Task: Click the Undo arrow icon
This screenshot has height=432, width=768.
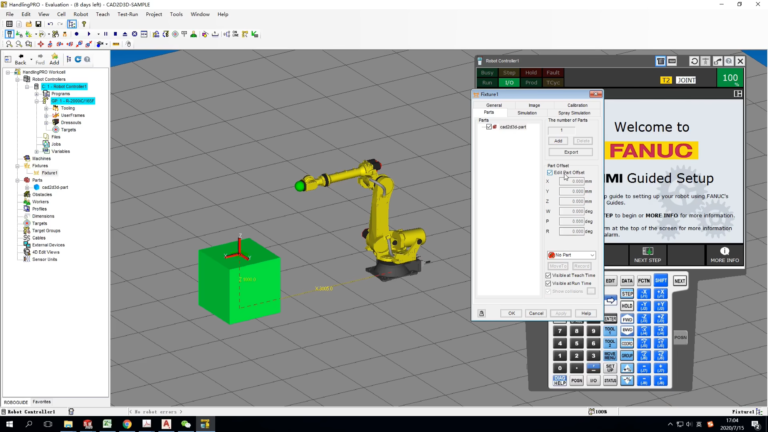Action: tap(50, 24)
